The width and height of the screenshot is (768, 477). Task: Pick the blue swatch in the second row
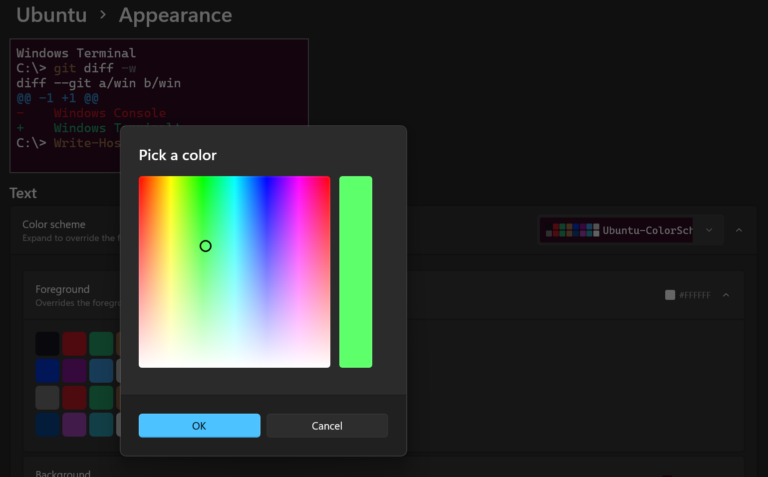tap(47, 371)
